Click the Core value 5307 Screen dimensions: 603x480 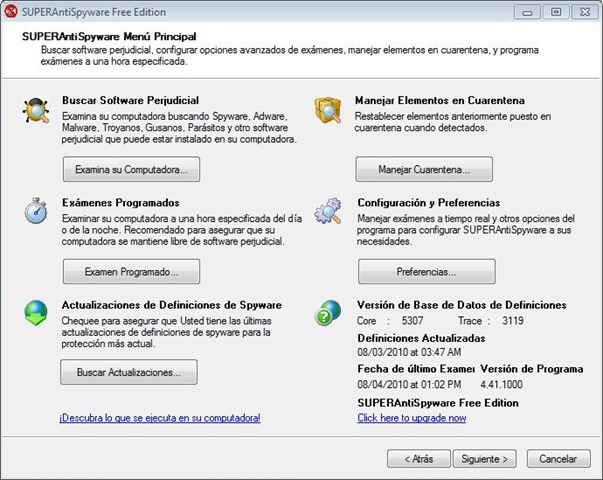click(x=412, y=321)
